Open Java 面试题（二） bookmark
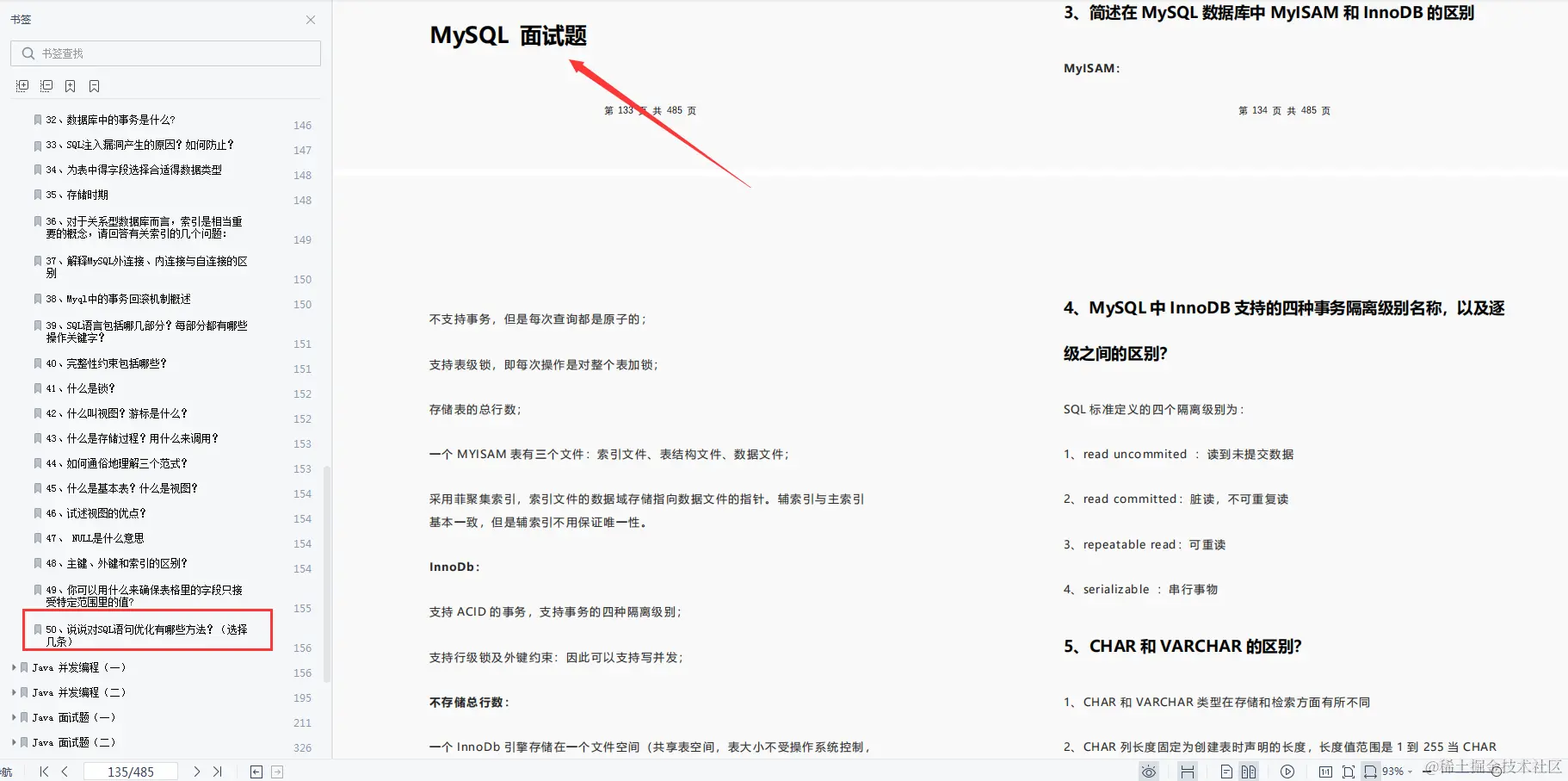This screenshot has height=781, width=1568. (74, 743)
